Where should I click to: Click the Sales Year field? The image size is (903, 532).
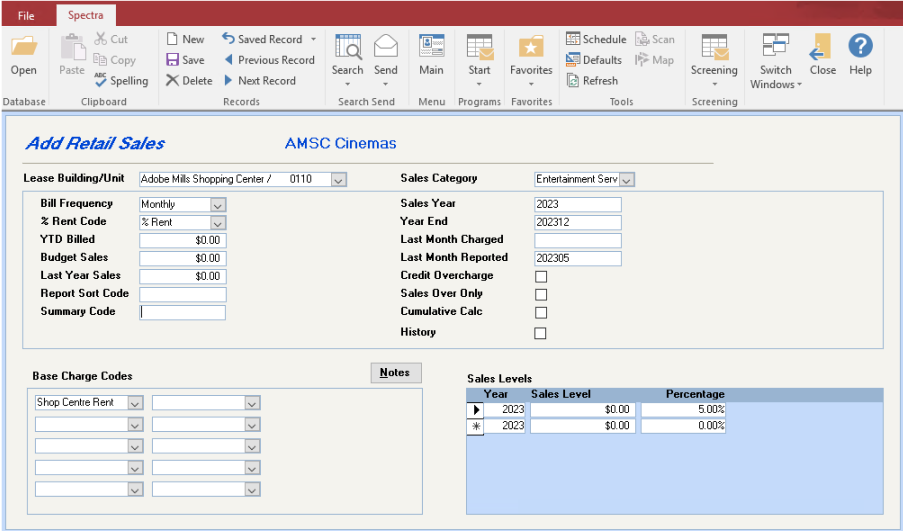coord(578,204)
